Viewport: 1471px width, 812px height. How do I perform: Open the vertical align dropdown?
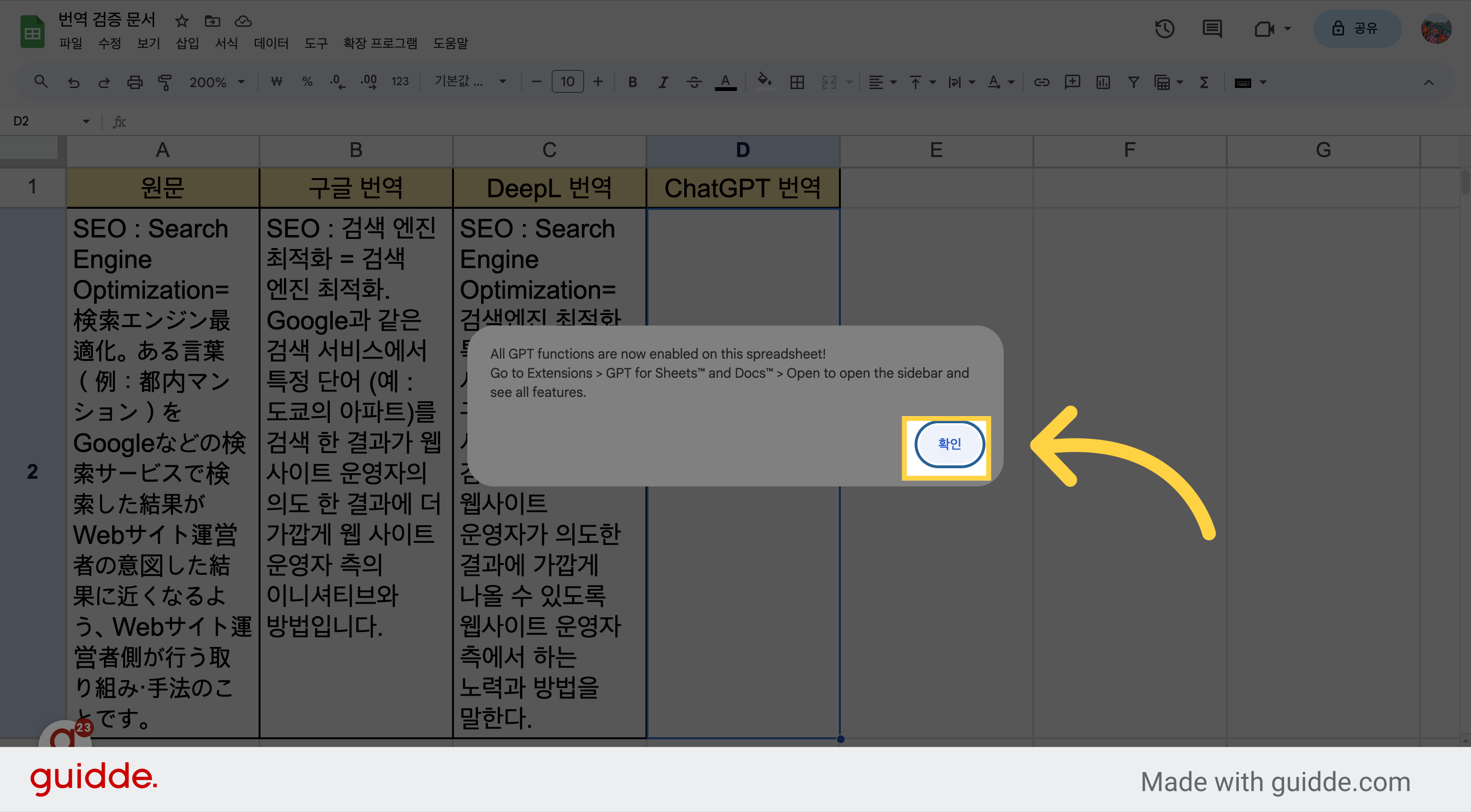[x=922, y=82]
